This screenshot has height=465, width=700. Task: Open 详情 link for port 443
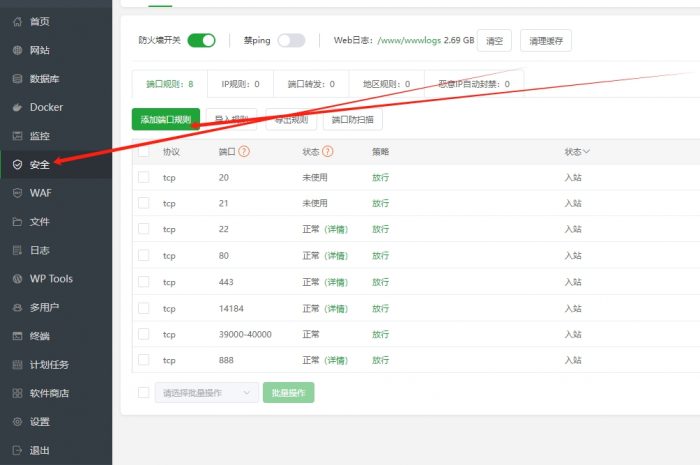point(336,282)
